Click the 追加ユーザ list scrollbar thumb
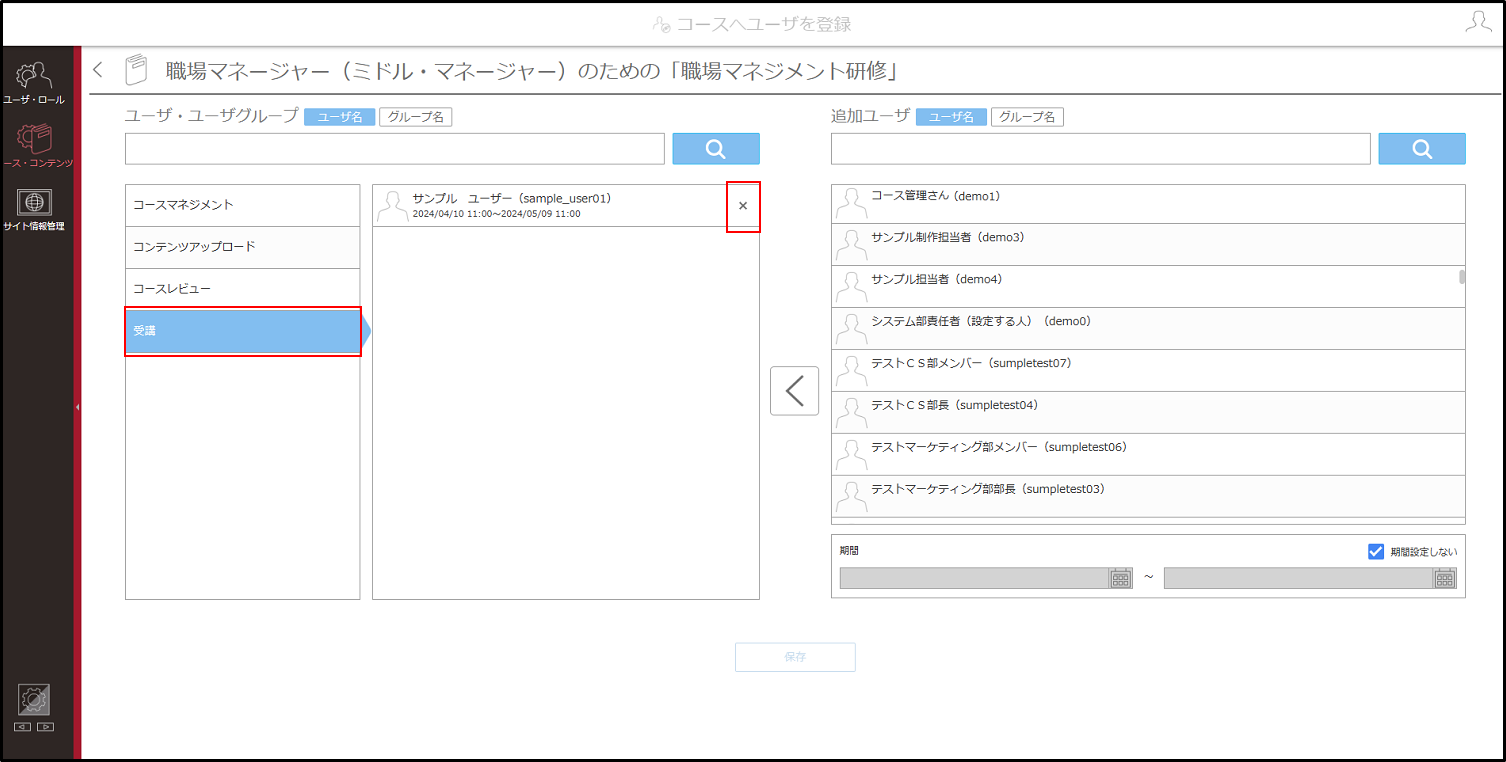The width and height of the screenshot is (1506, 762). point(1462,277)
